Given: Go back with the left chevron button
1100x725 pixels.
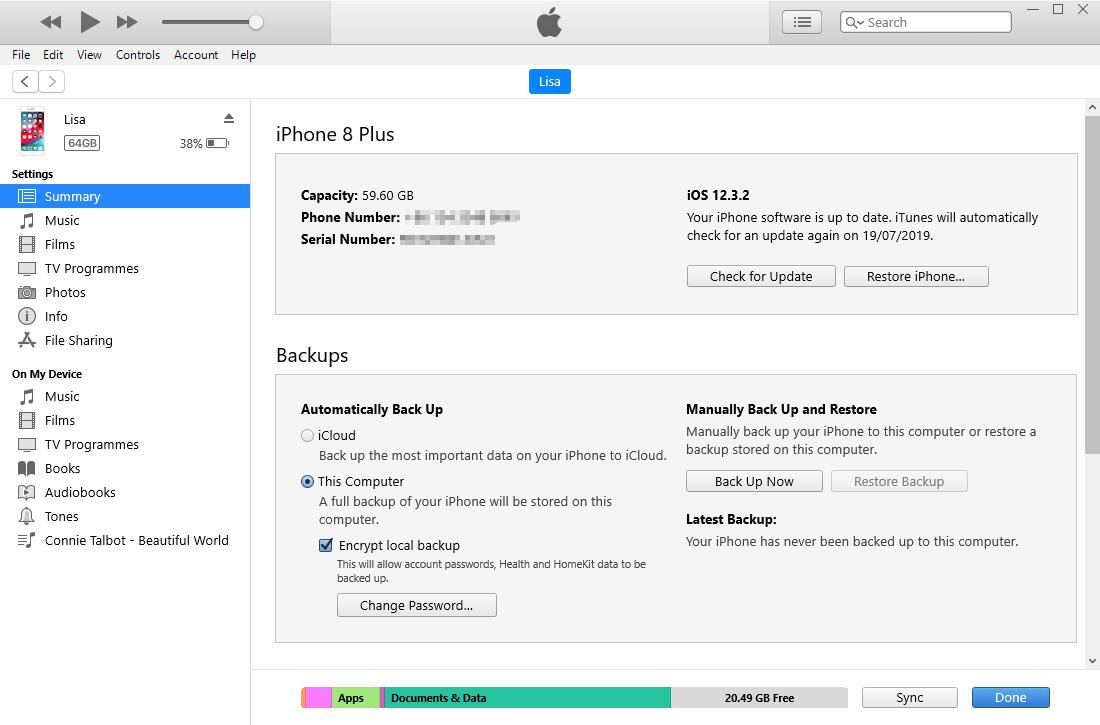Looking at the screenshot, I should coord(25,81).
